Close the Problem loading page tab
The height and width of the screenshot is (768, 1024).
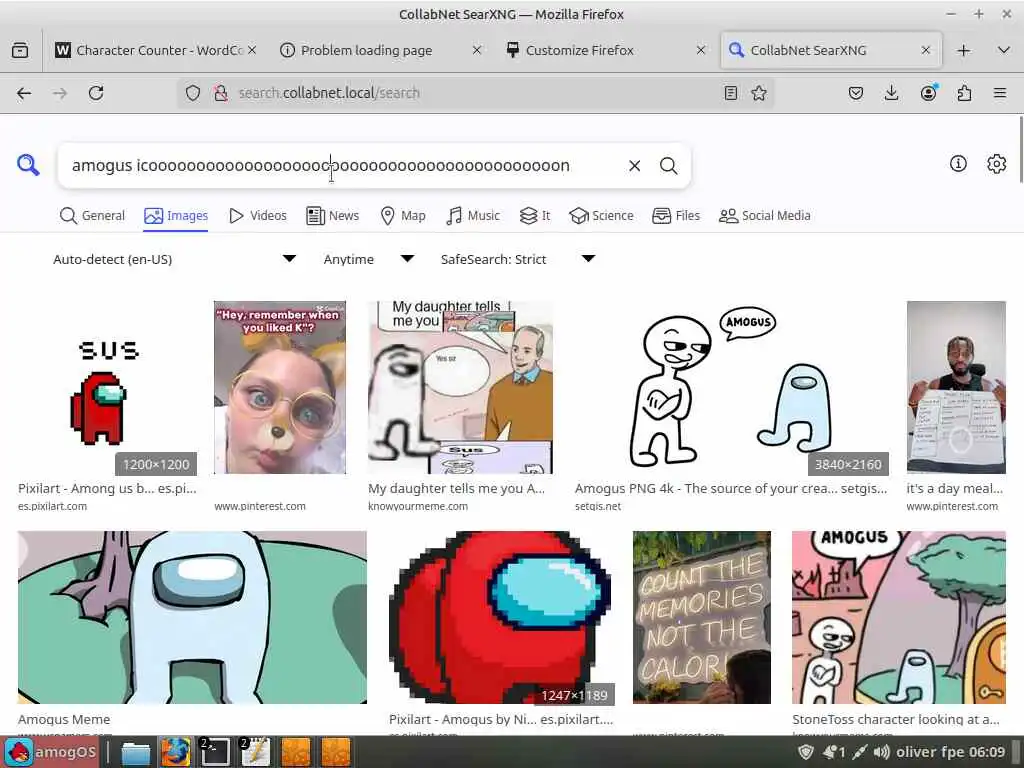[477, 50]
